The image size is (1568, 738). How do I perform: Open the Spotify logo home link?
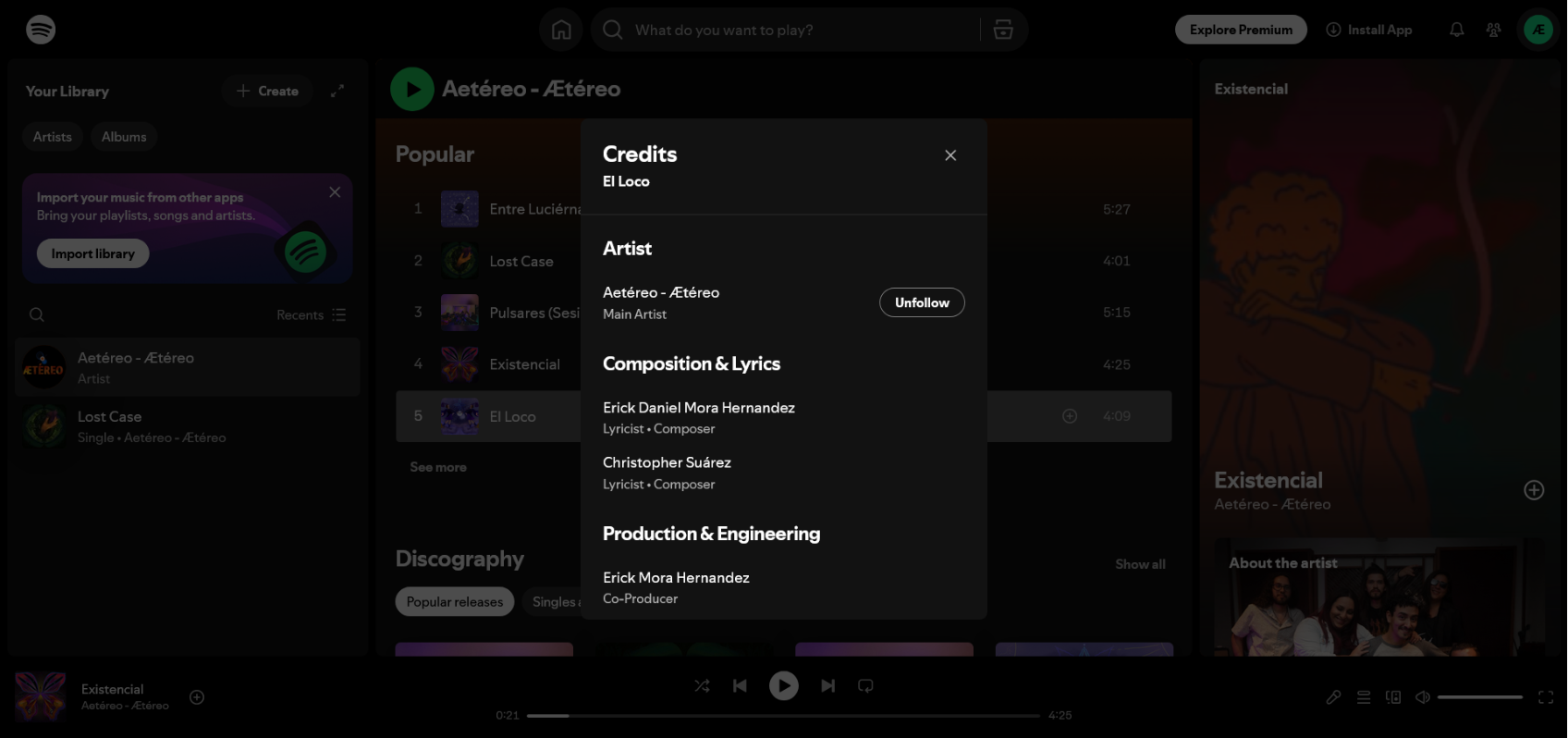[41, 30]
